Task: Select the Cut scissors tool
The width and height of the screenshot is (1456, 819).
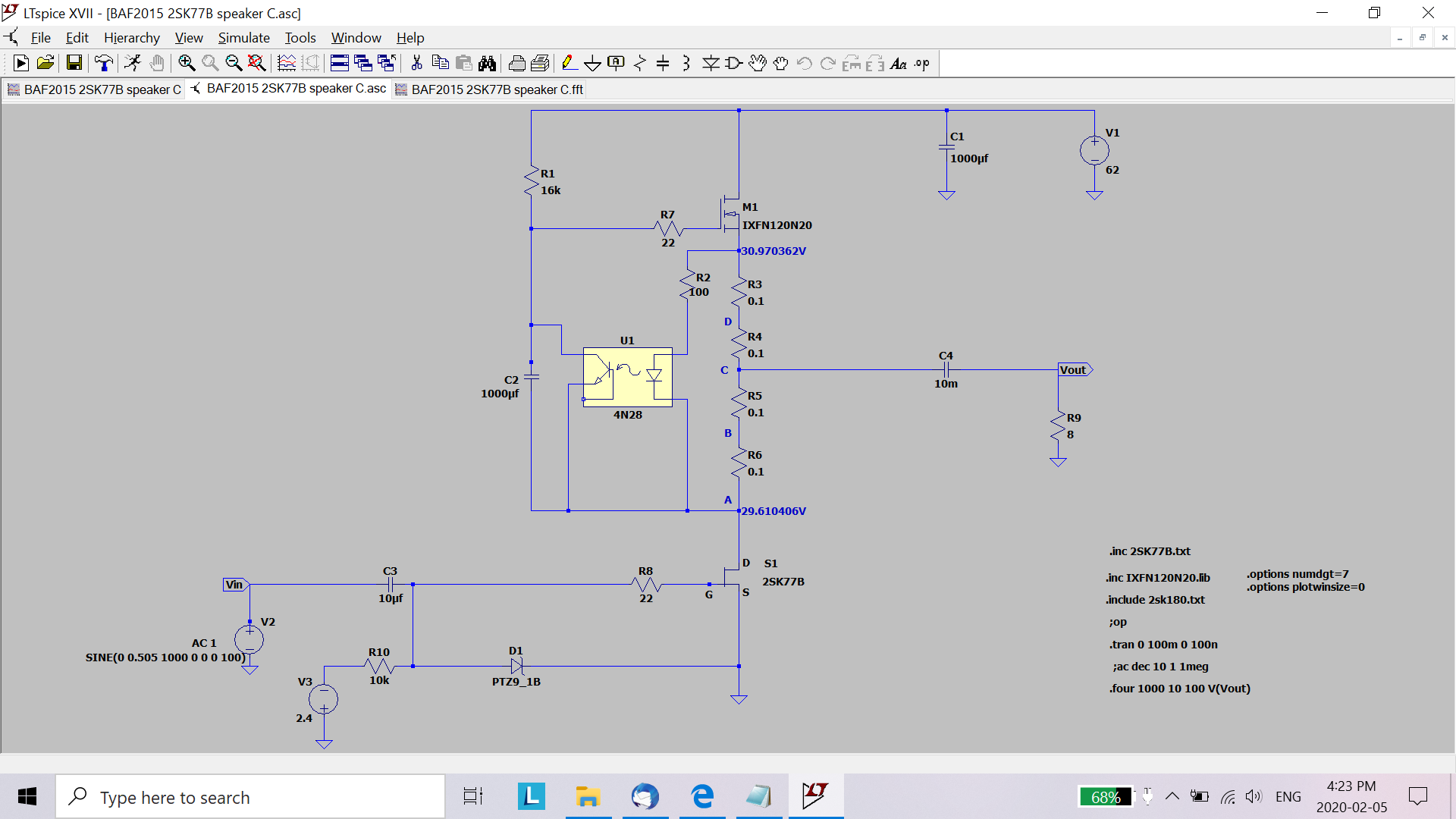Action: (416, 64)
